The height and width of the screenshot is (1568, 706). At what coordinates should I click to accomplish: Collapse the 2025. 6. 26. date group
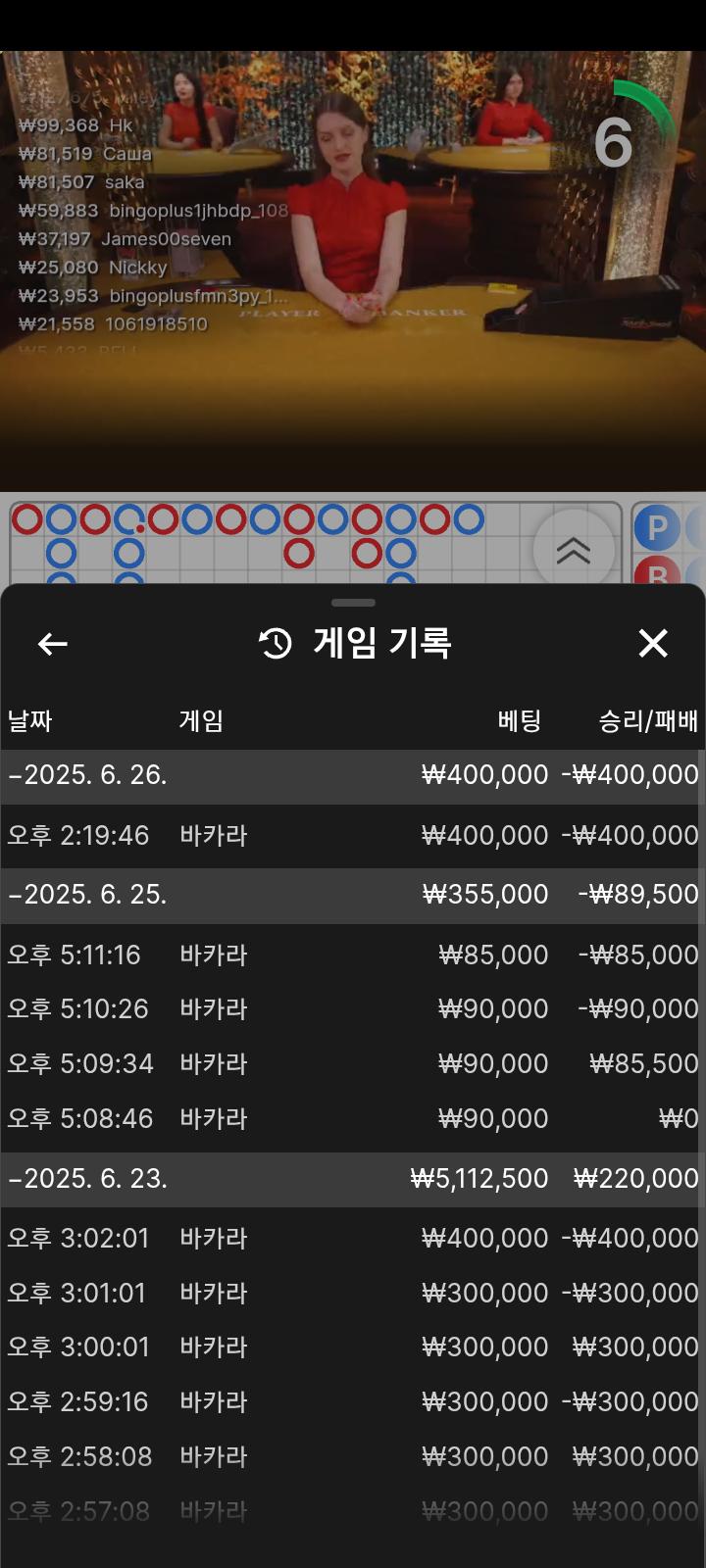tap(88, 775)
